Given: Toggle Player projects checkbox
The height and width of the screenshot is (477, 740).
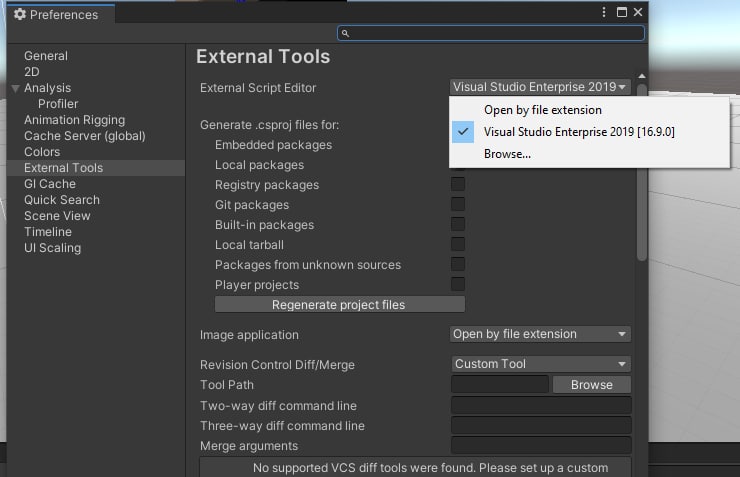Looking at the screenshot, I should (458, 285).
